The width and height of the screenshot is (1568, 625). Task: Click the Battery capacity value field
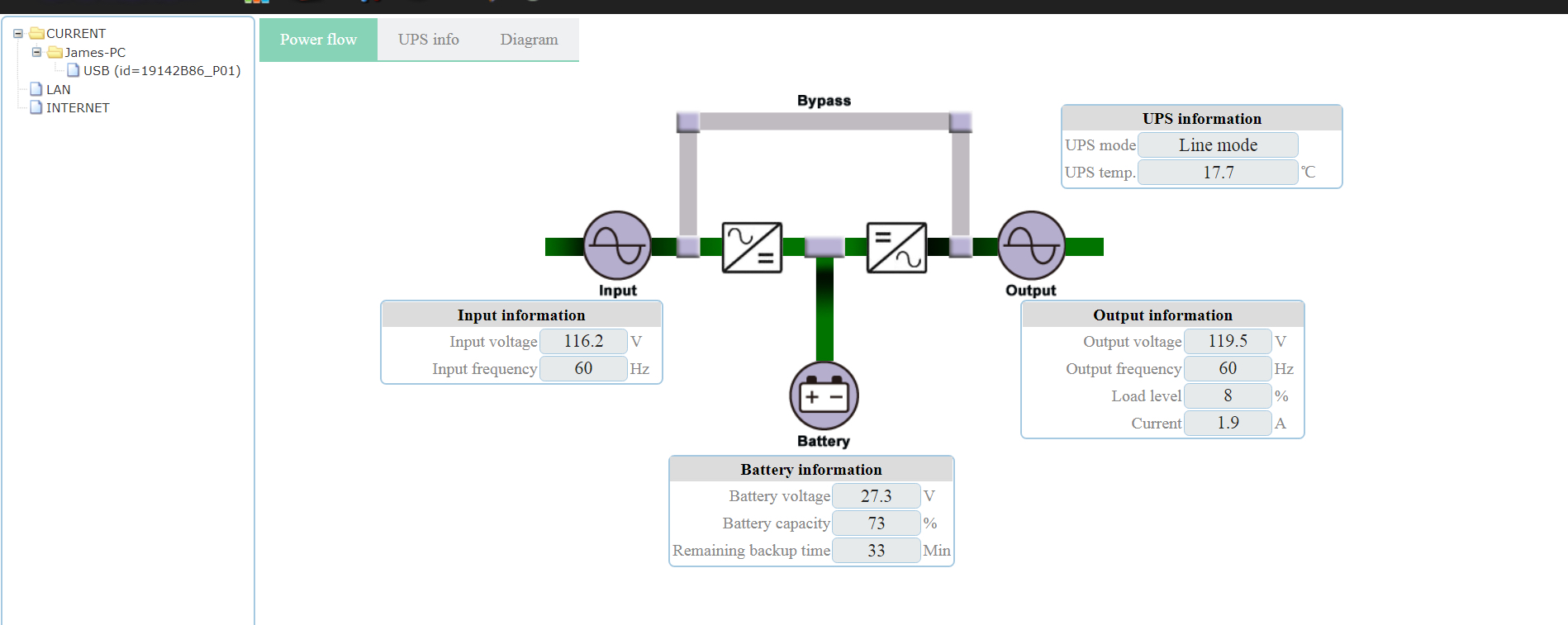(876, 523)
